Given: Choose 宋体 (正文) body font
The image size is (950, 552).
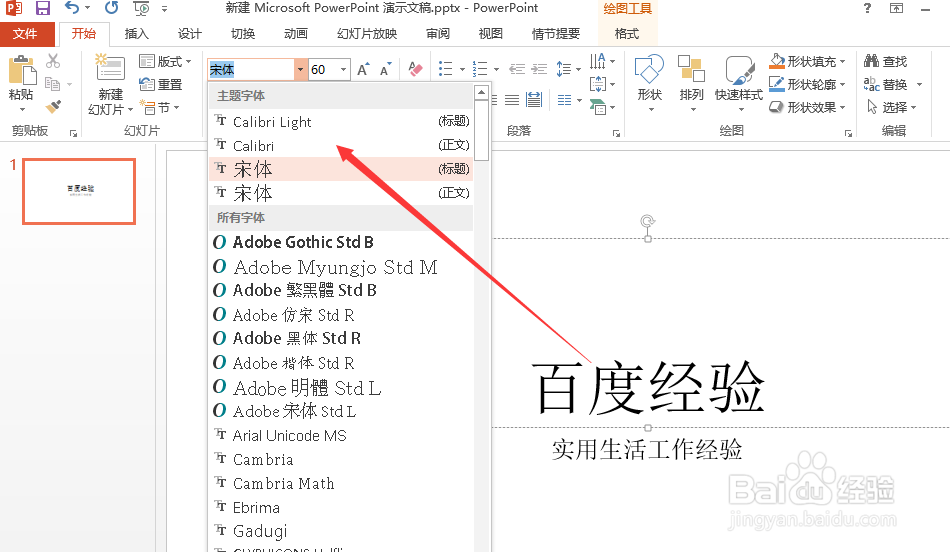Looking at the screenshot, I should point(340,193).
